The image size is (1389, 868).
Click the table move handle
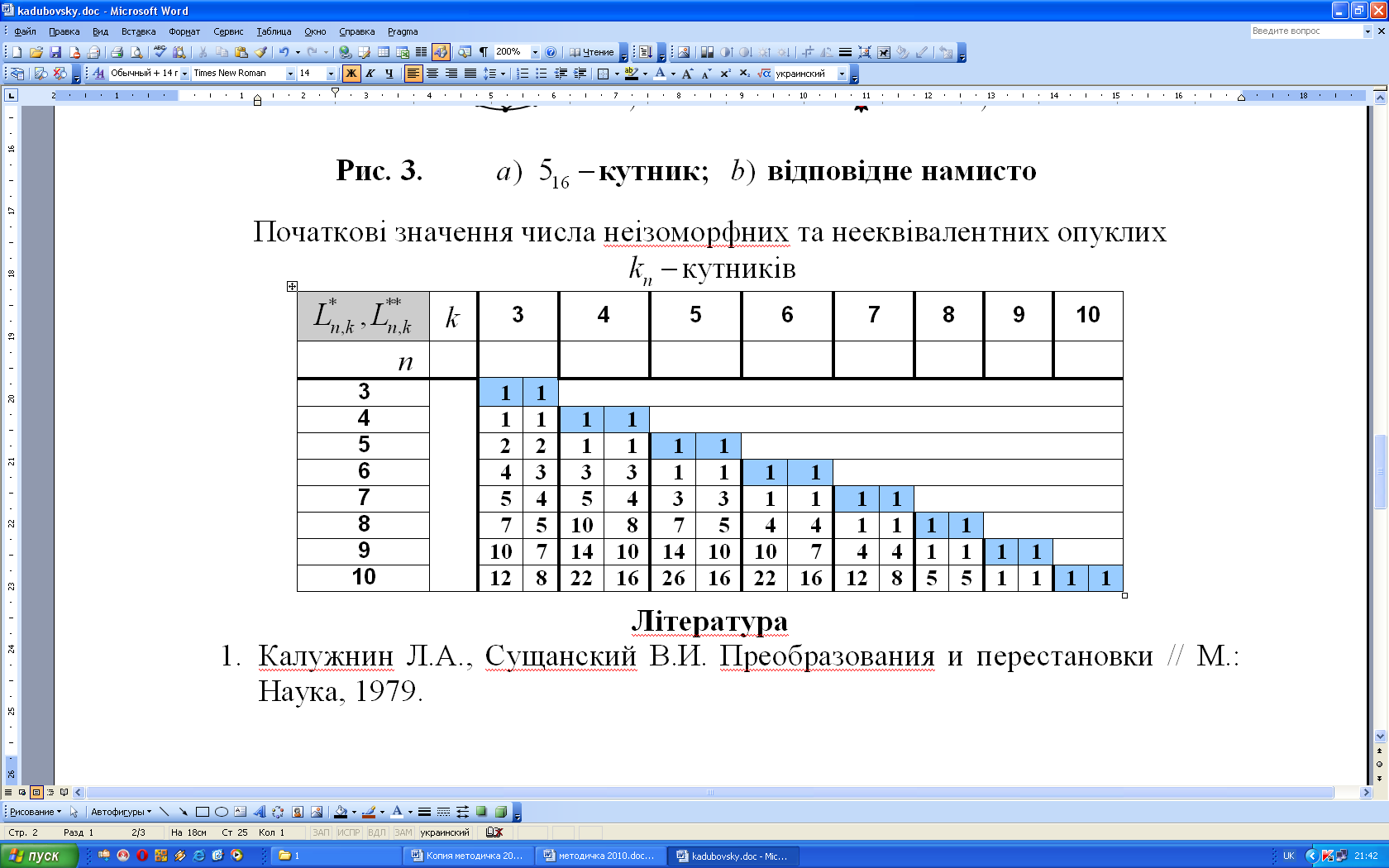pos(292,286)
